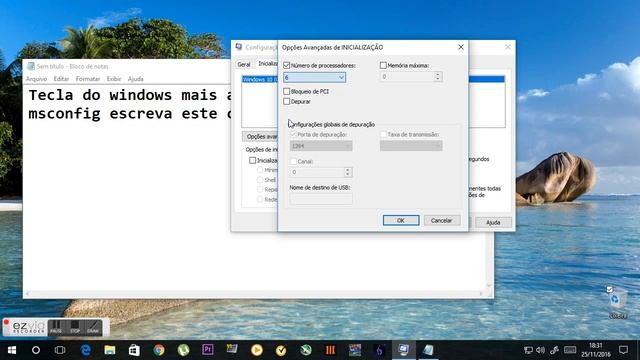Open uTorrent from the taskbar
Screen dimensions: 640x360
(x=183, y=350)
